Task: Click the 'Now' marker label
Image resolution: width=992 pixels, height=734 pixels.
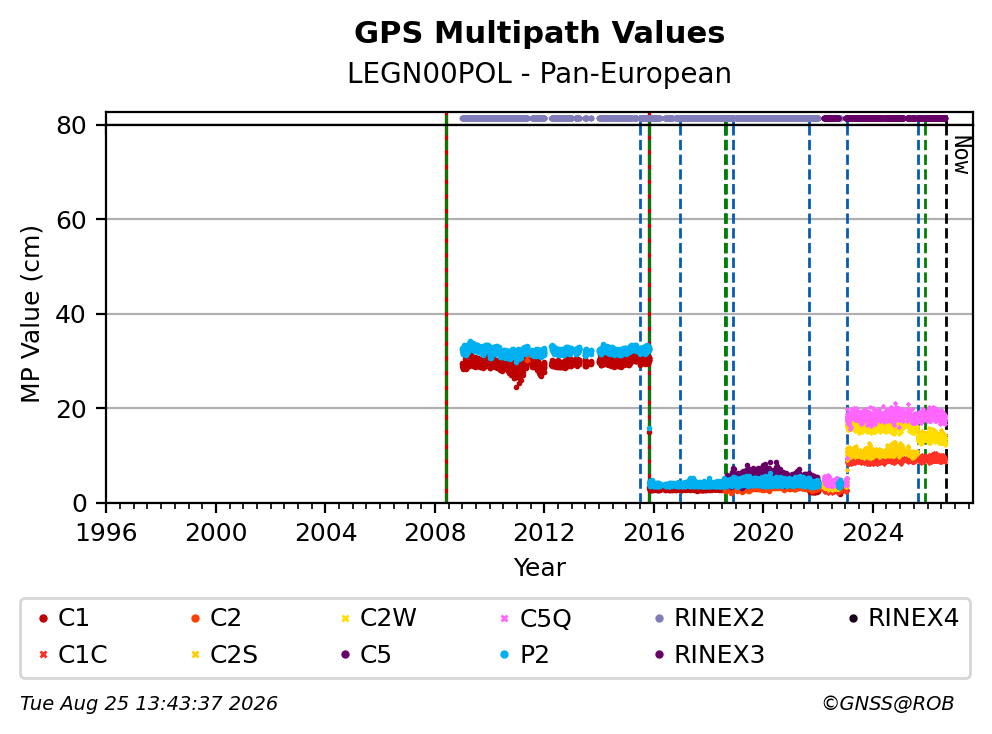Action: coord(962,156)
